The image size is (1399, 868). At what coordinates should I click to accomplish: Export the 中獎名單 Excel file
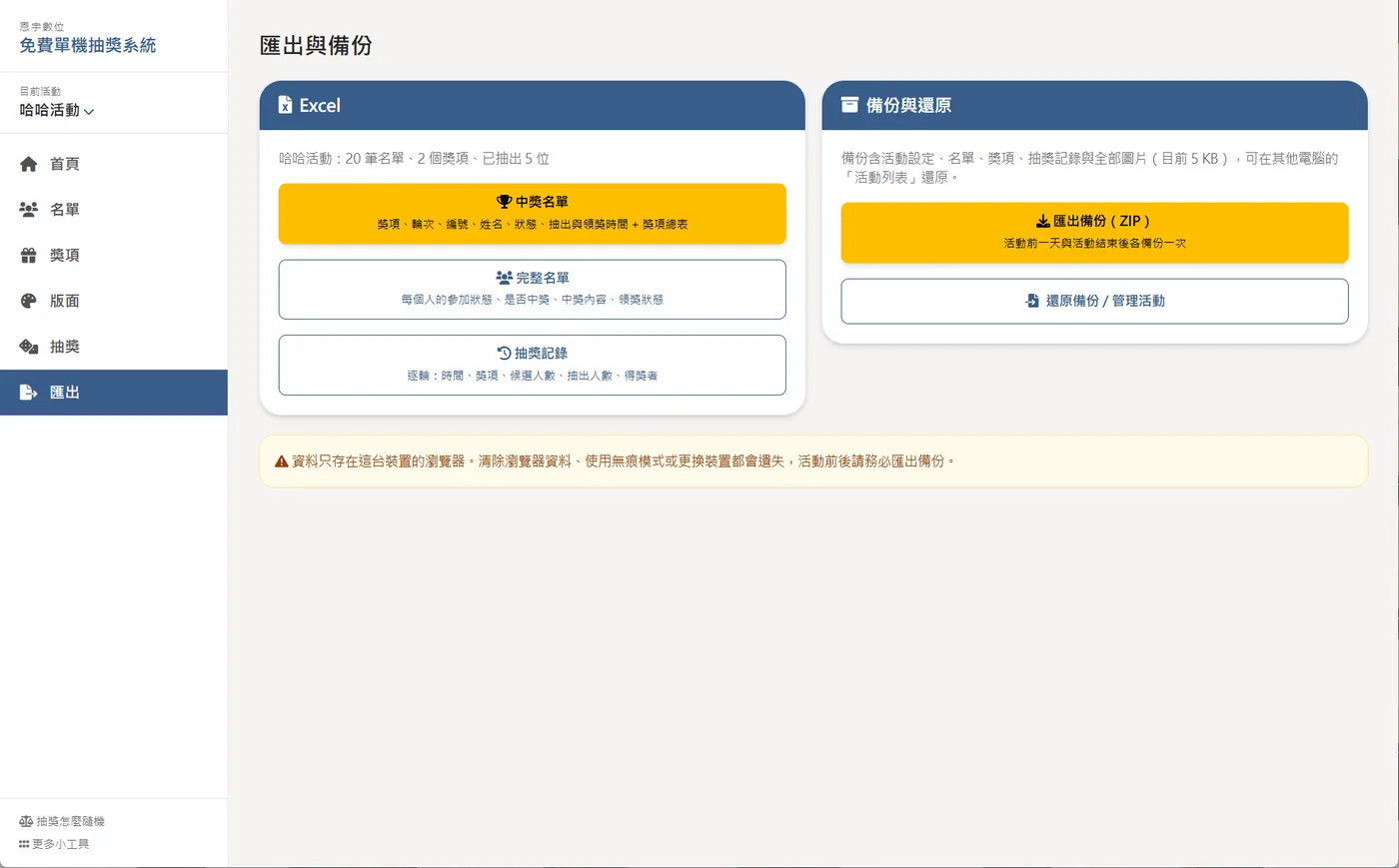tap(533, 214)
